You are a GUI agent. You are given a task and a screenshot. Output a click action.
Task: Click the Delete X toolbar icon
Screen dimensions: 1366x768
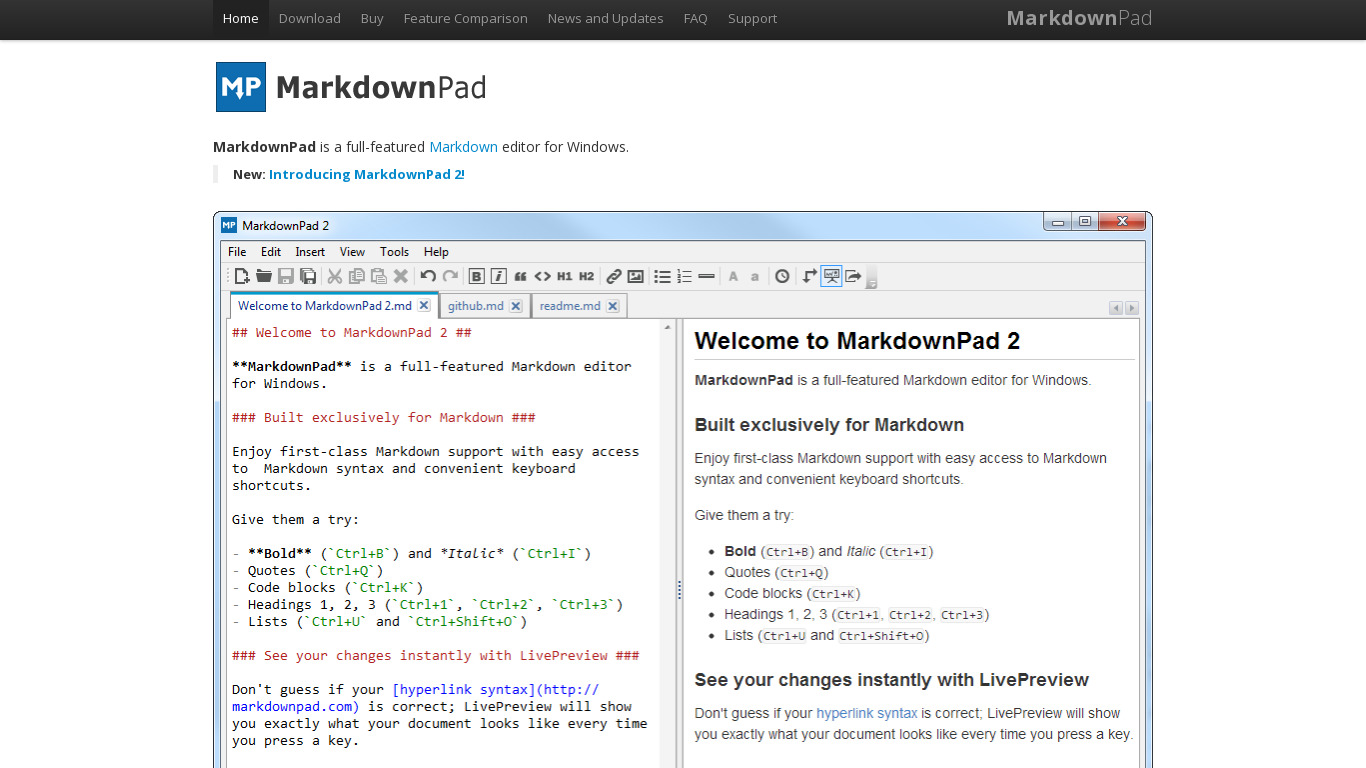pos(401,276)
